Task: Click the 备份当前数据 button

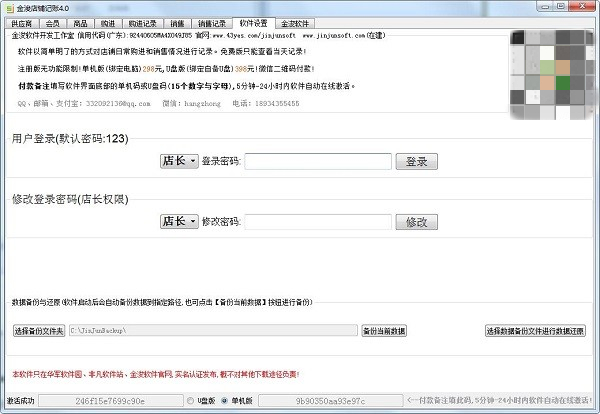Action: [385, 330]
